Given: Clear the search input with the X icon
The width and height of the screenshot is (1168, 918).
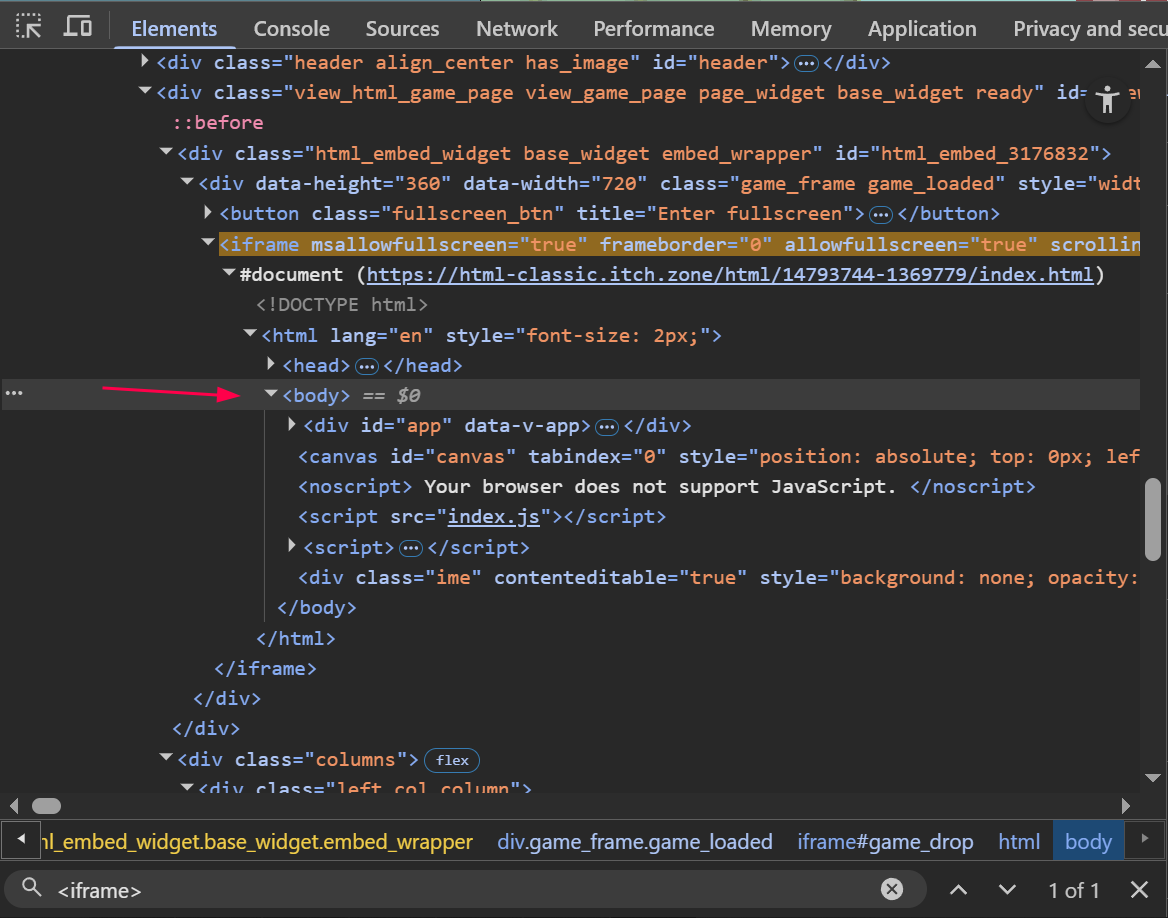Looking at the screenshot, I should (x=892, y=889).
